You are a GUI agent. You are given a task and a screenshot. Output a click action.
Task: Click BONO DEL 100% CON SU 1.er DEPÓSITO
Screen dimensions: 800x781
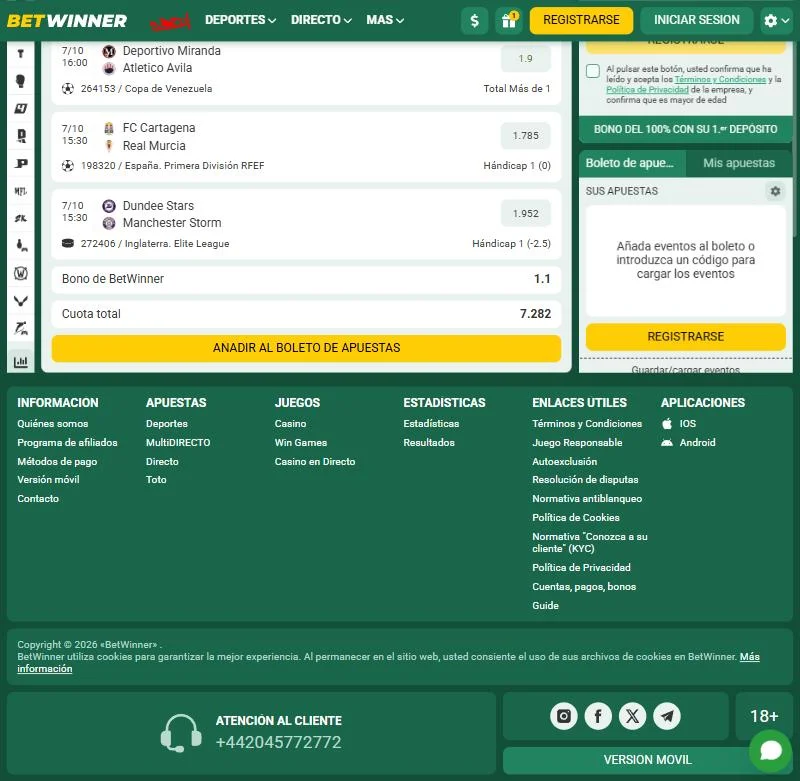(685, 129)
